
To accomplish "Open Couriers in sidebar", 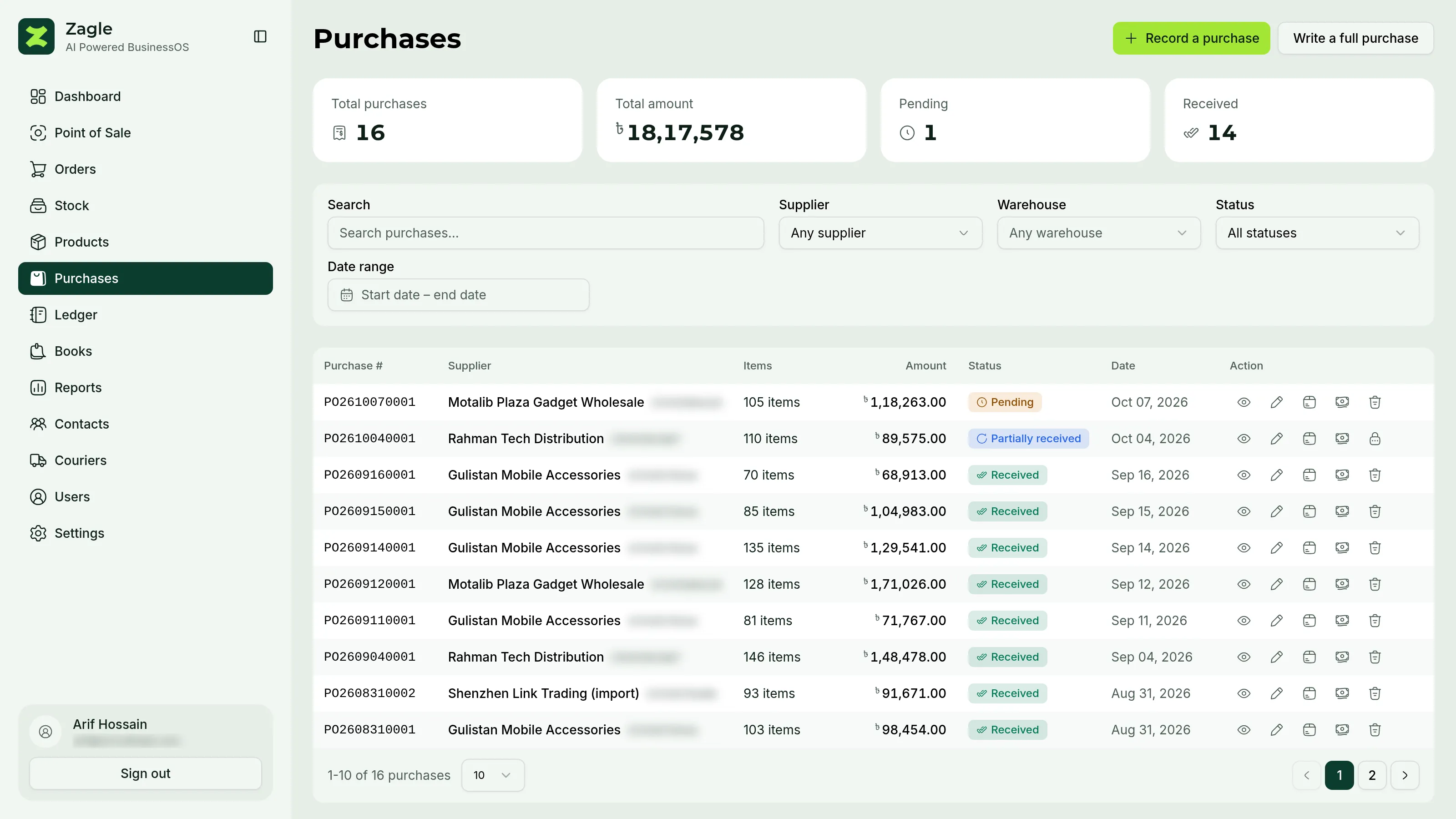I will coord(145,460).
